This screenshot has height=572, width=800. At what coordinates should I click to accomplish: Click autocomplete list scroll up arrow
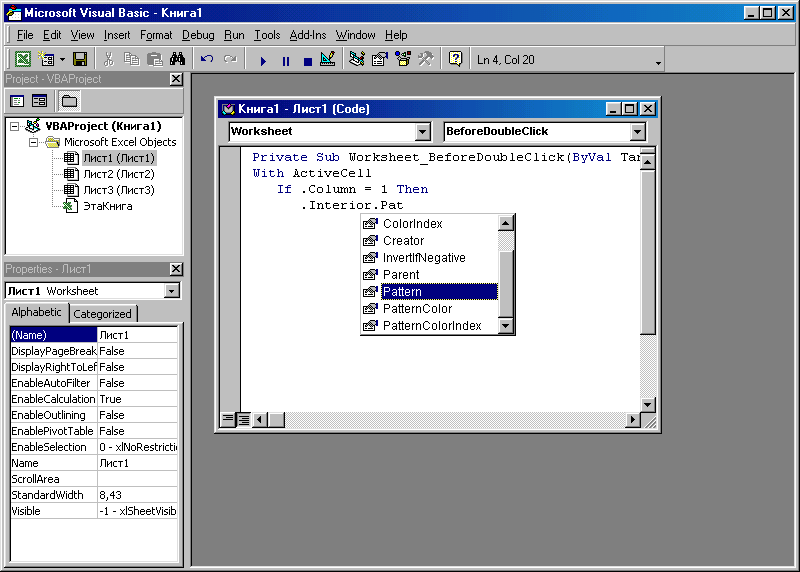505,223
